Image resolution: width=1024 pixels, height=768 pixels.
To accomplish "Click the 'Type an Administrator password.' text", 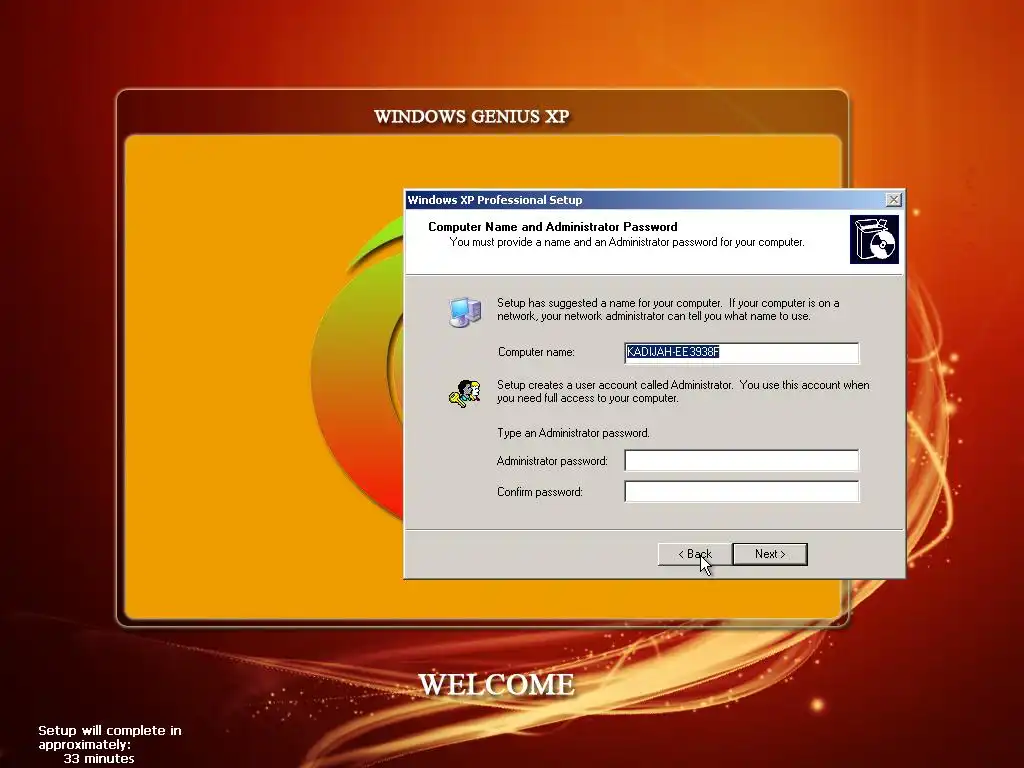I will [x=573, y=433].
